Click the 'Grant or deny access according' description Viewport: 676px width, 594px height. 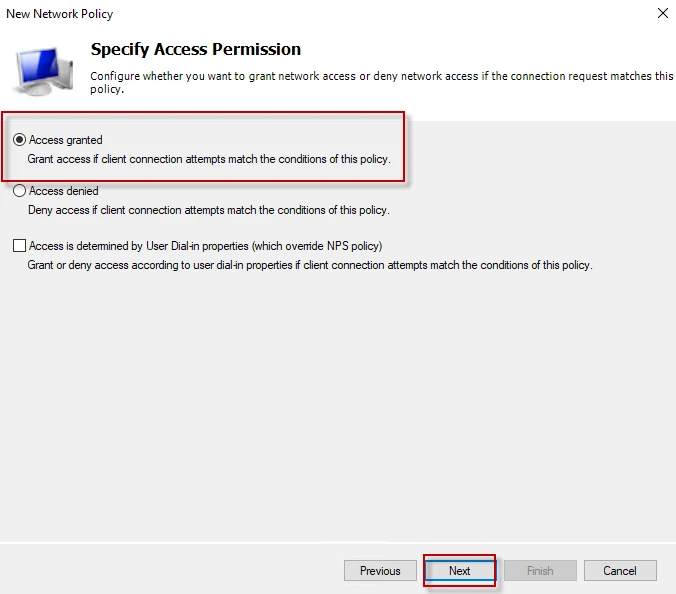[x=310, y=265]
